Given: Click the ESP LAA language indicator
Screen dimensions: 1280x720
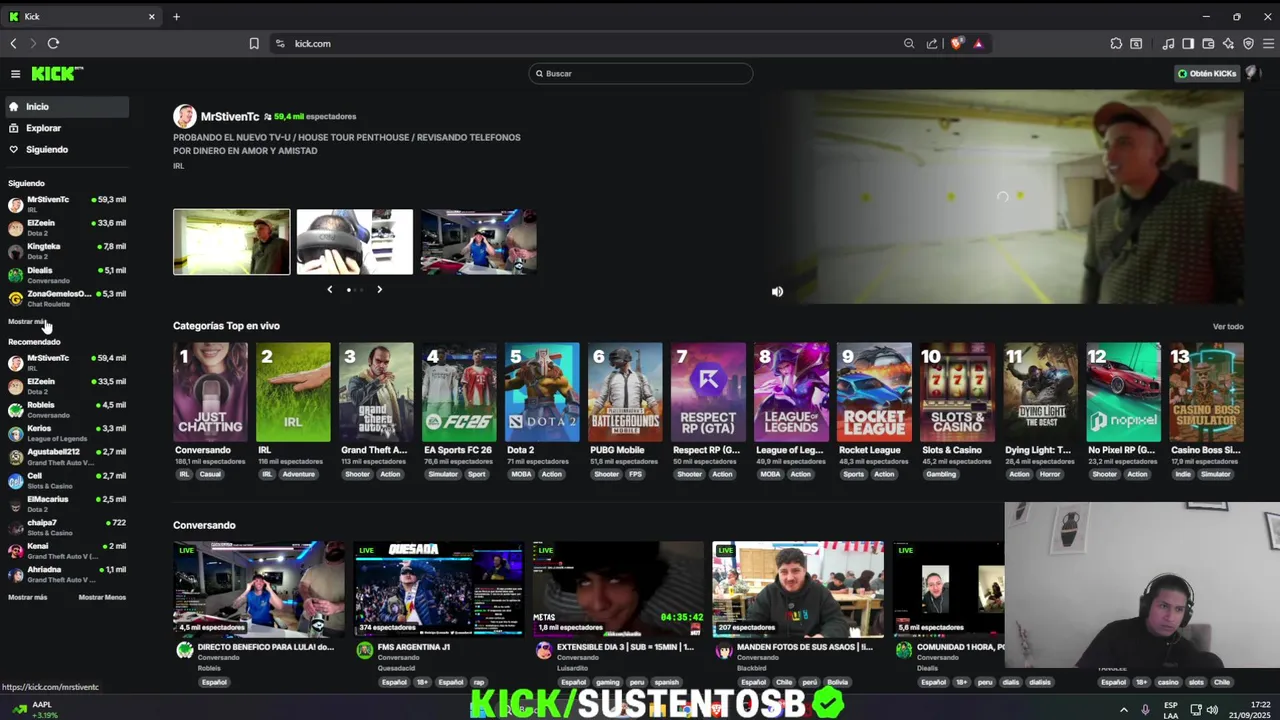Looking at the screenshot, I should coord(1170,710).
